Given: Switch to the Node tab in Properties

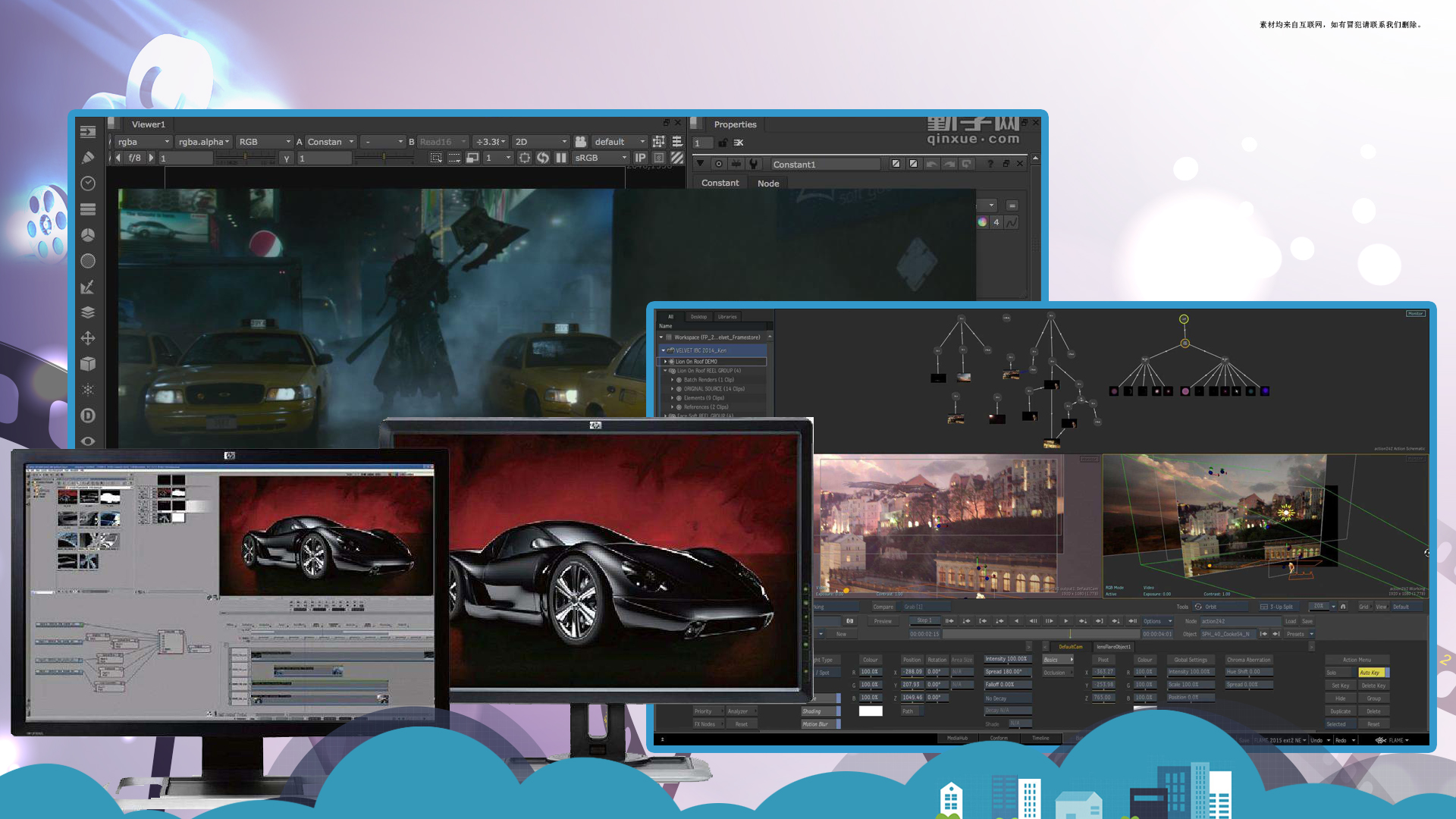Looking at the screenshot, I should 768,184.
